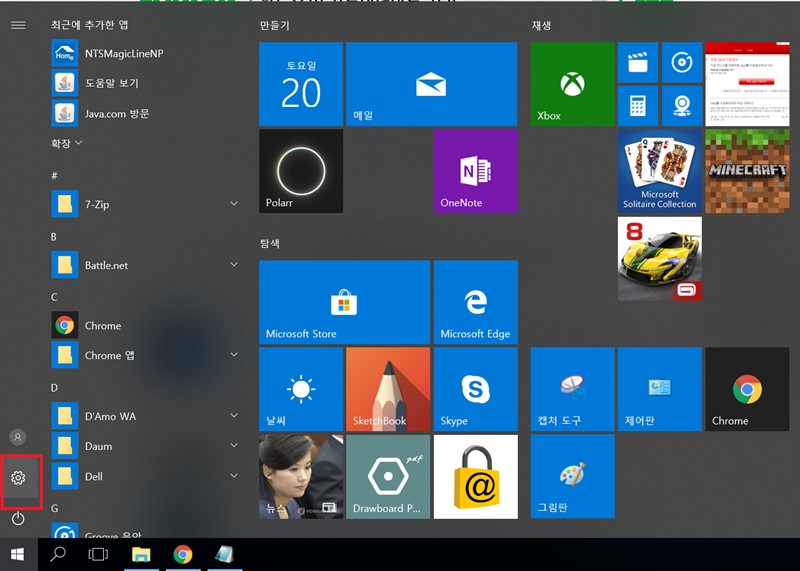The image size is (800, 571).
Task: Open 도움말 보기 Java help entry
Action: pyautogui.click(x=145, y=83)
